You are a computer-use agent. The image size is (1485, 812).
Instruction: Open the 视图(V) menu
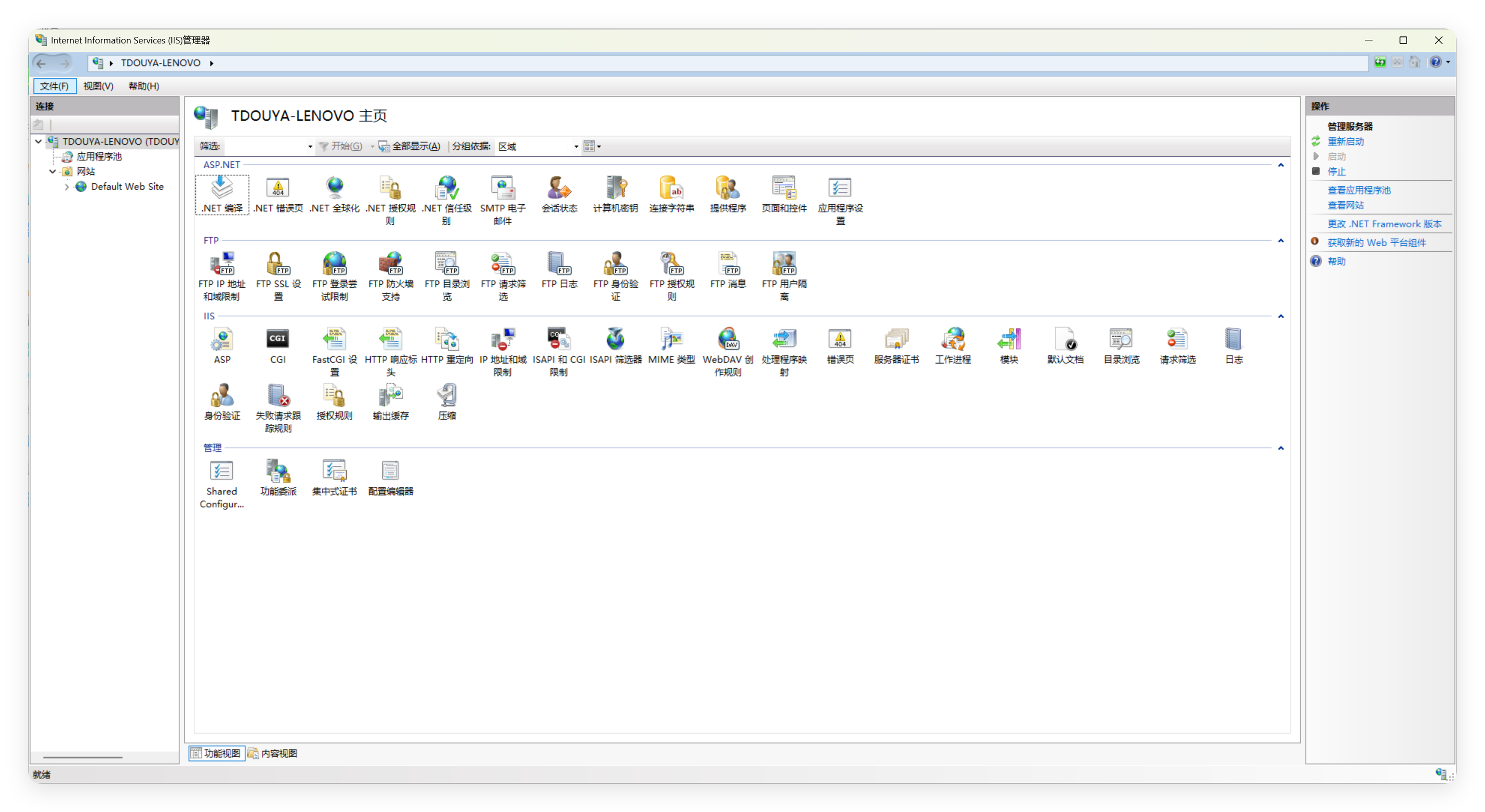[x=98, y=86]
